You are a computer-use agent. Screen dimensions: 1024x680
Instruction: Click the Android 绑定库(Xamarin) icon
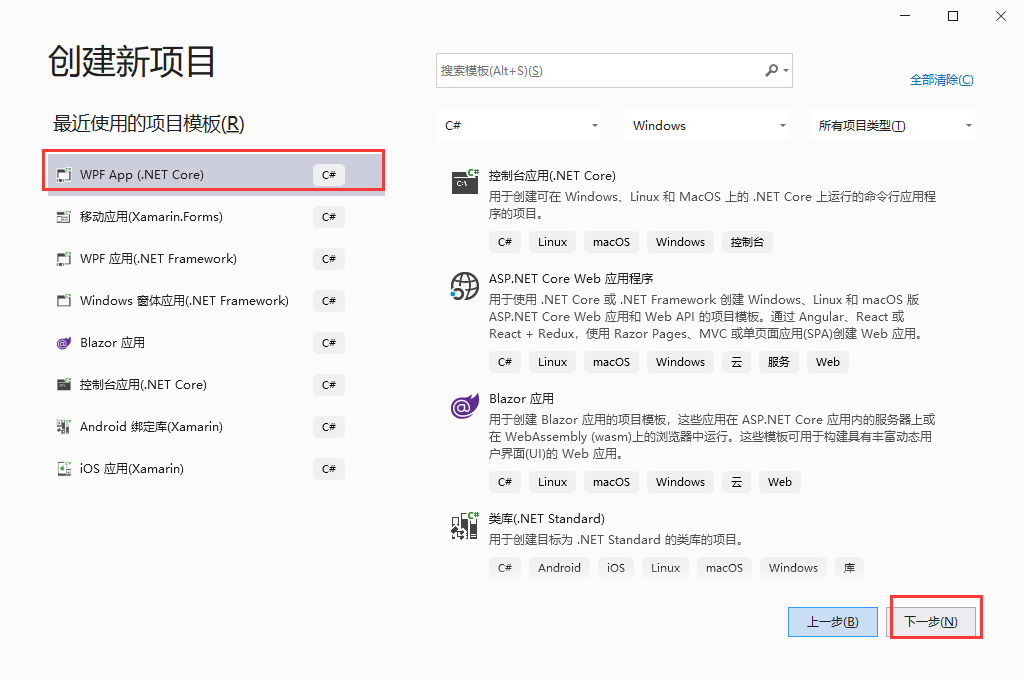tap(62, 426)
